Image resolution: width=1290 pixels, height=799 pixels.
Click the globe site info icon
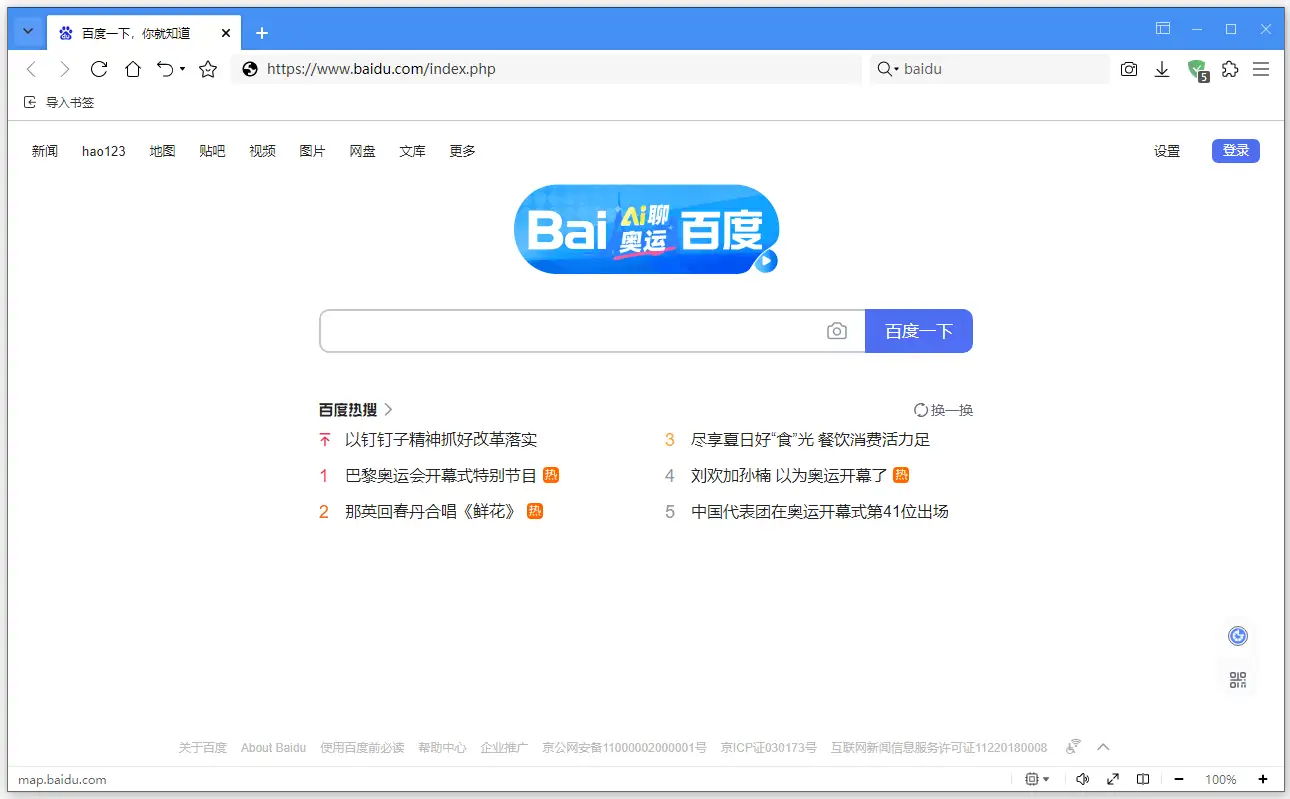pos(250,69)
